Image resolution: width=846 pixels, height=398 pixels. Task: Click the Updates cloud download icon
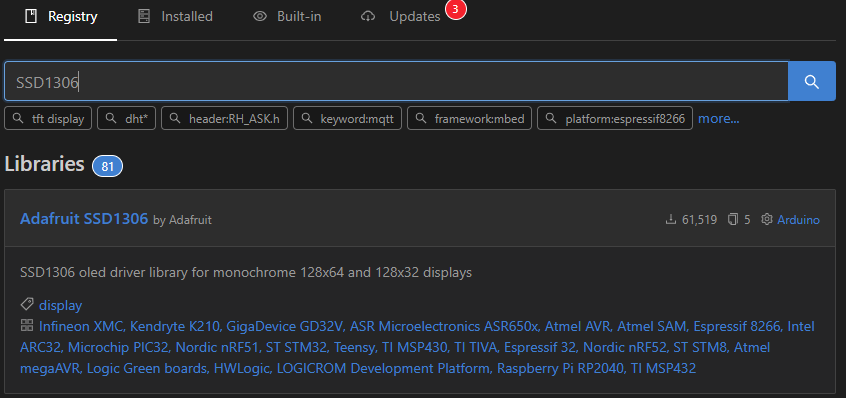click(x=368, y=17)
